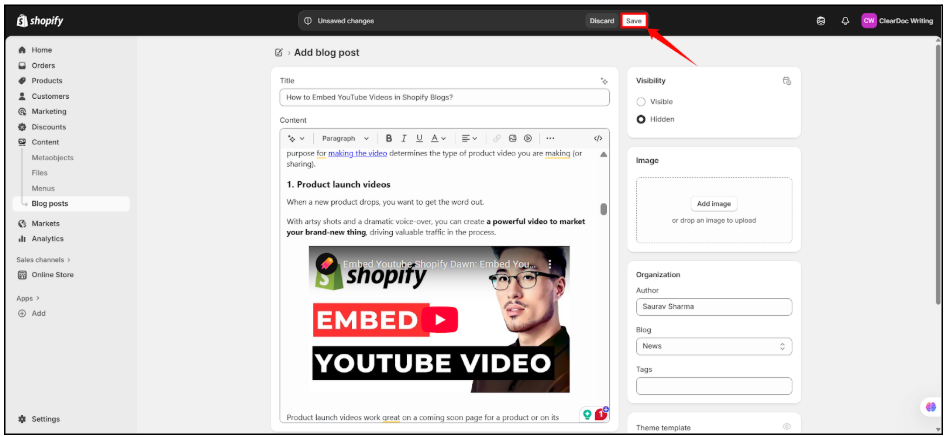Open the Paragraph style dropdown
This screenshot has height=437, width=945.
(x=345, y=138)
